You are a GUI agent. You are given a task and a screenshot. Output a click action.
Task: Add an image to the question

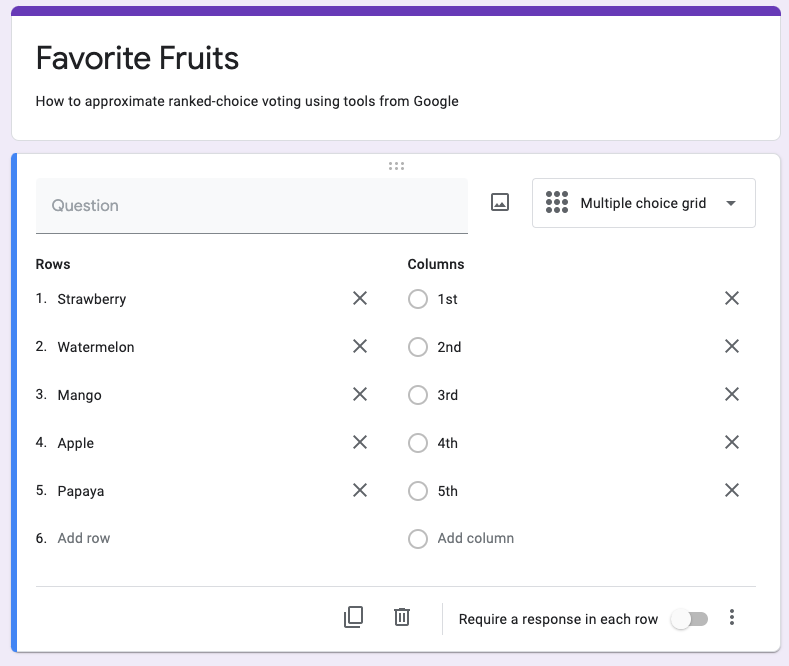pos(500,202)
